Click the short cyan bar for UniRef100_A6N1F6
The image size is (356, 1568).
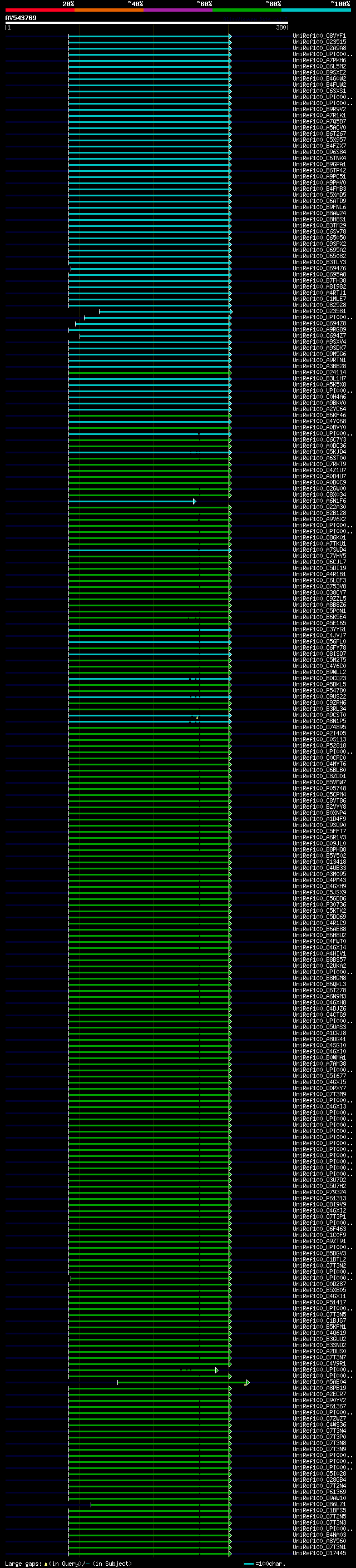click(132, 502)
